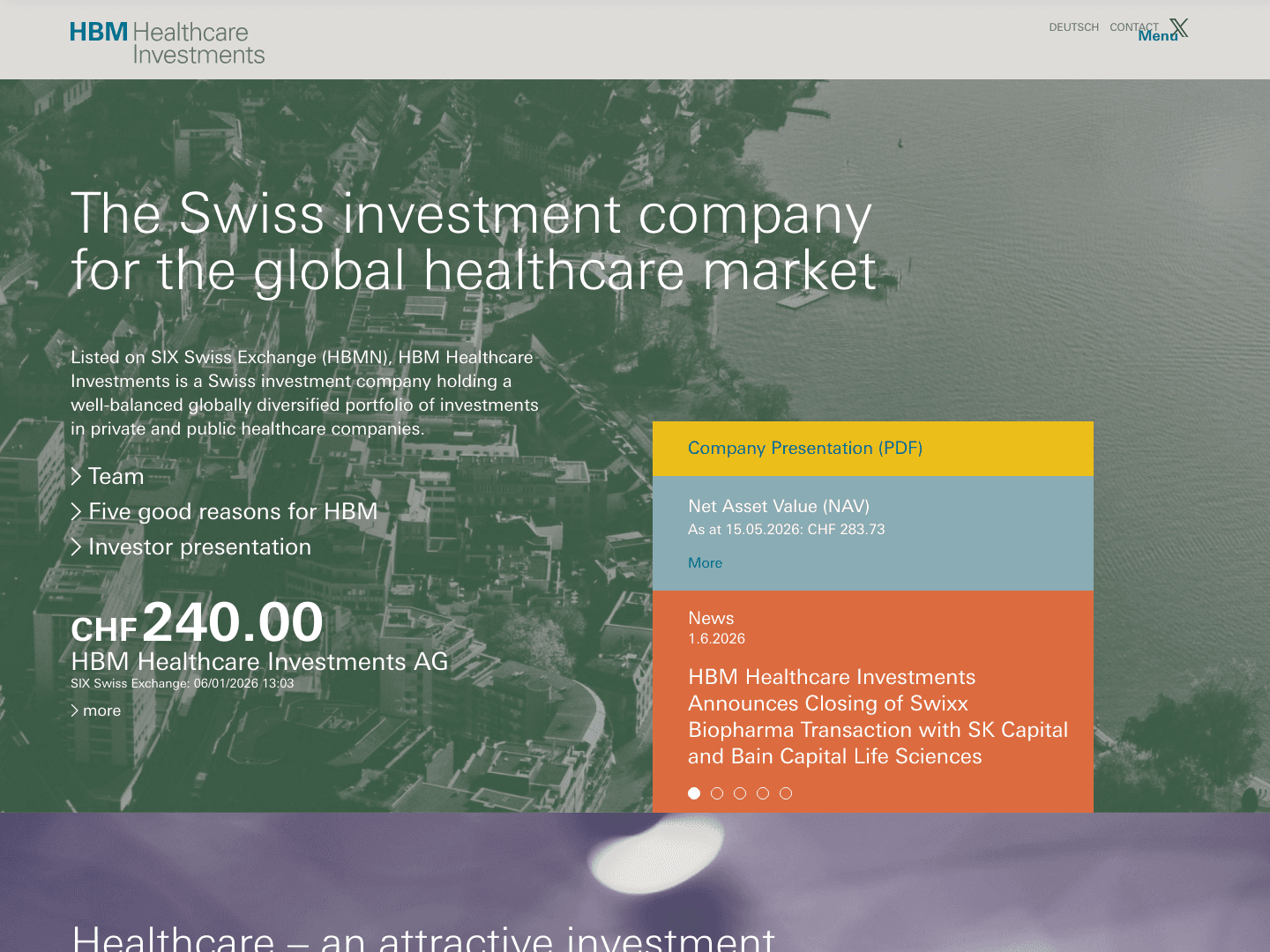Click the CHF 240.00 share price

point(198,622)
